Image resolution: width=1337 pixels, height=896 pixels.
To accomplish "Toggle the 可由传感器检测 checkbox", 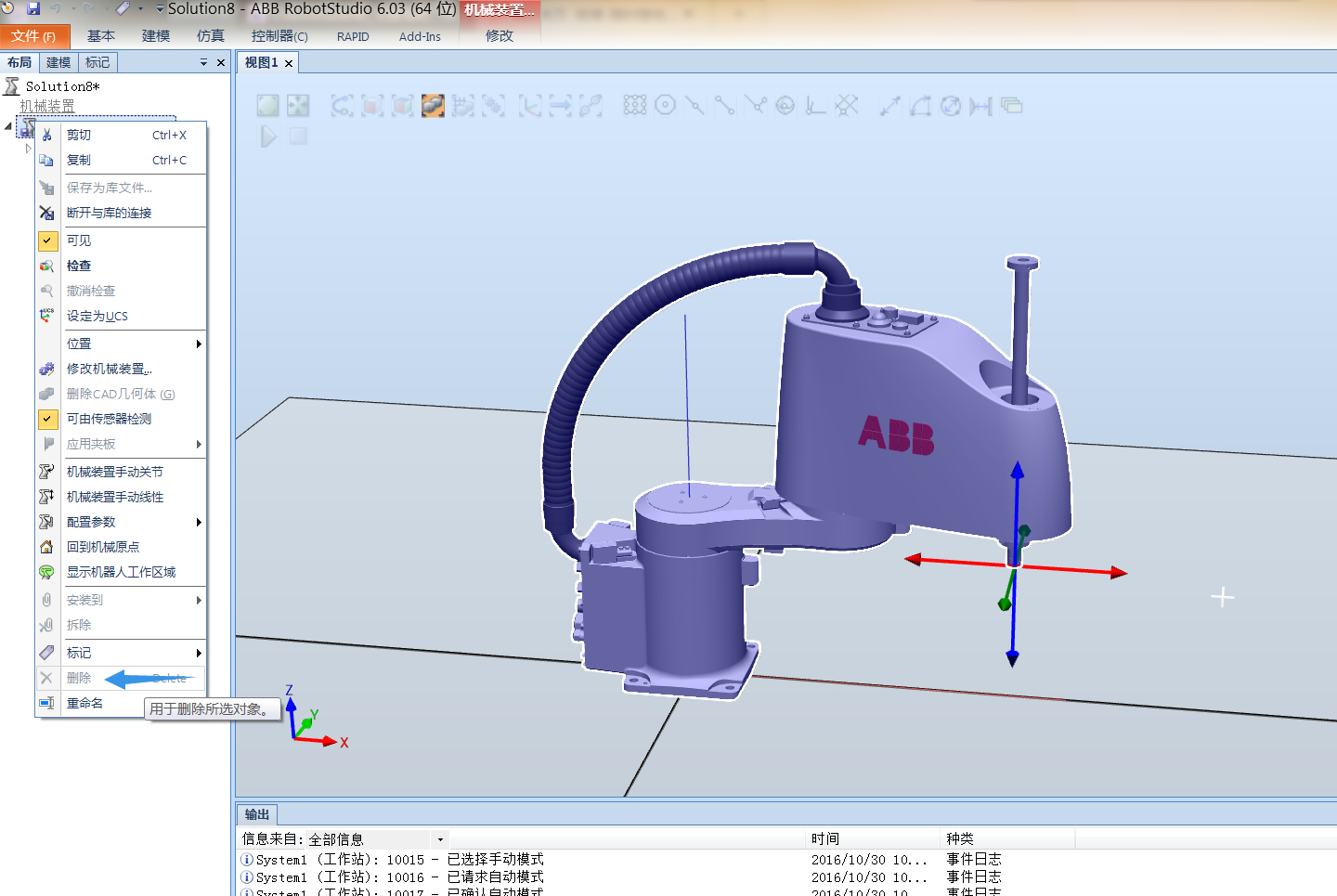I will pos(47,419).
